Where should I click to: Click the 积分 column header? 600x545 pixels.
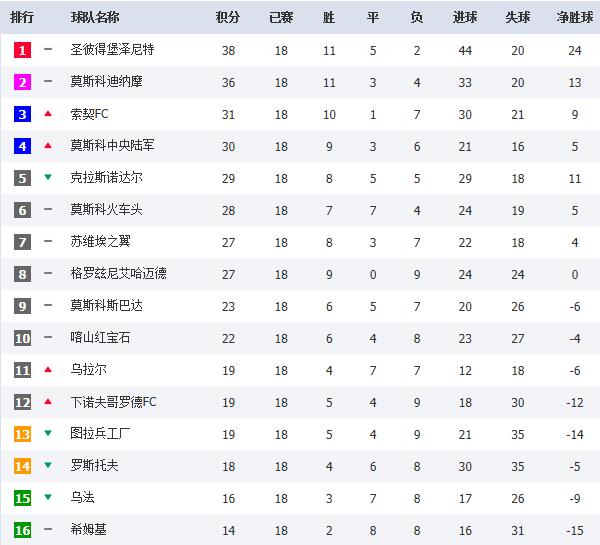pyautogui.click(x=228, y=18)
